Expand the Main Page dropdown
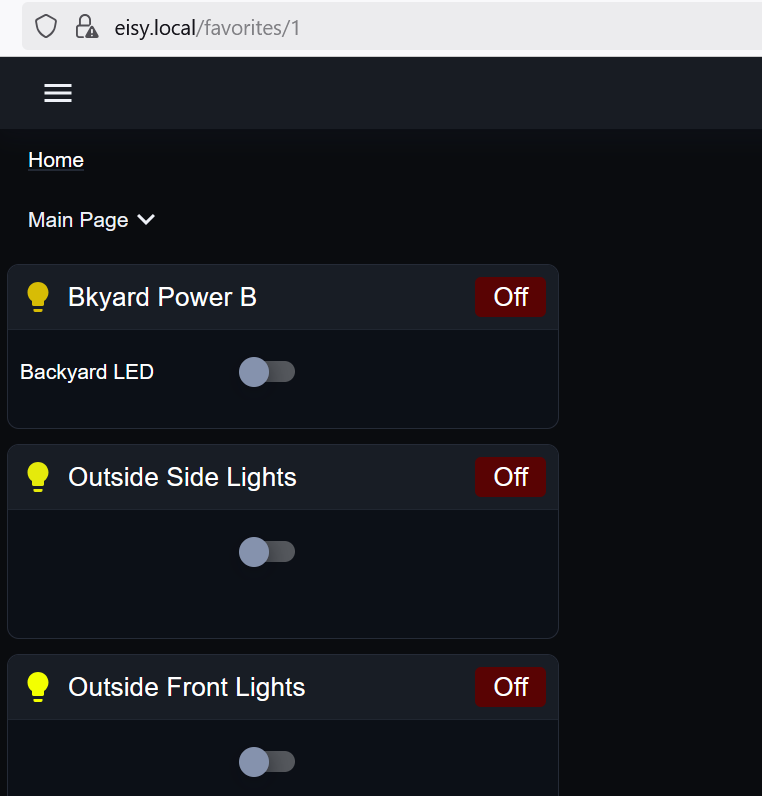 click(x=91, y=220)
